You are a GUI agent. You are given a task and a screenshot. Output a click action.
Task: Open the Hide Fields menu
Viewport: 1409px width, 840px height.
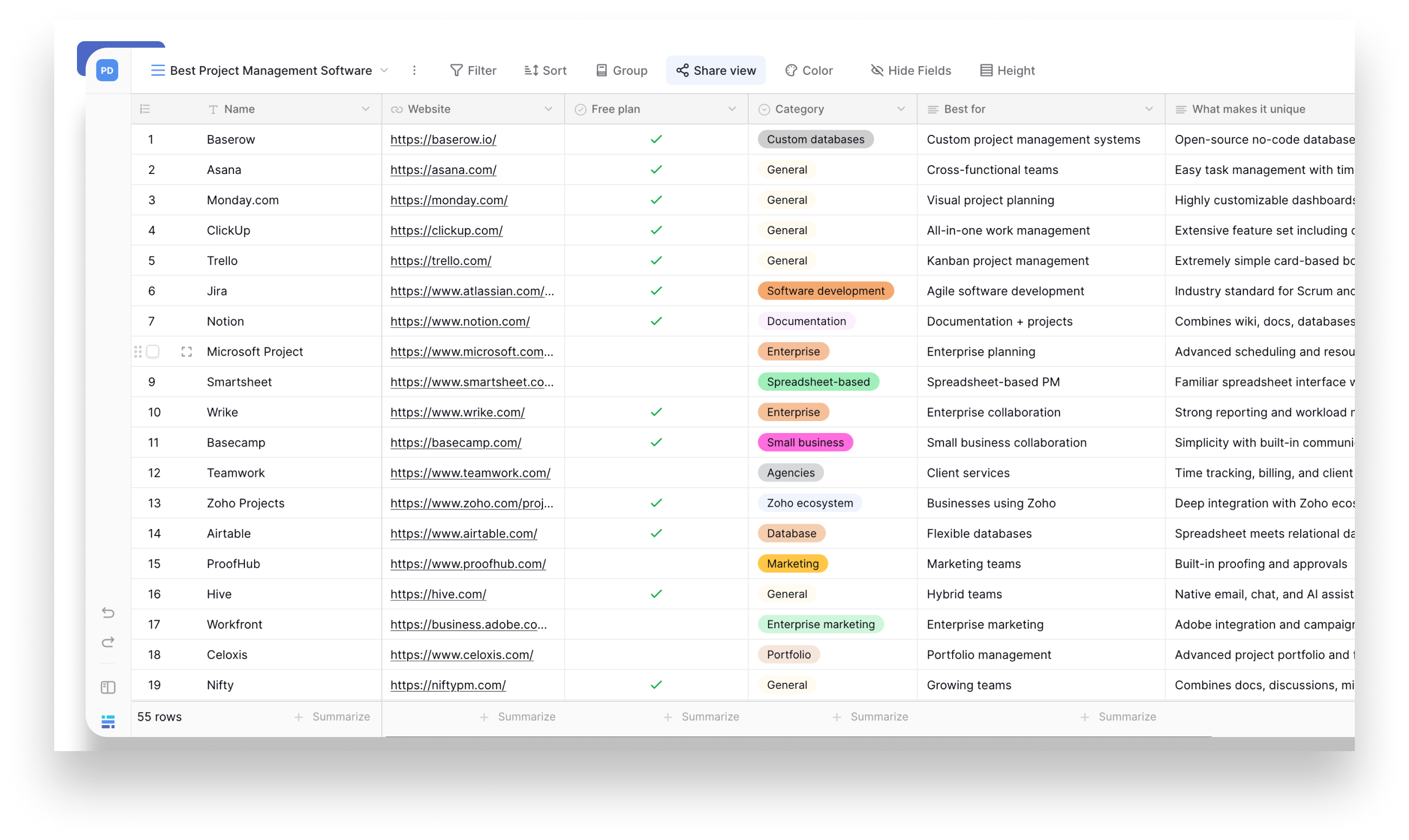(x=910, y=70)
